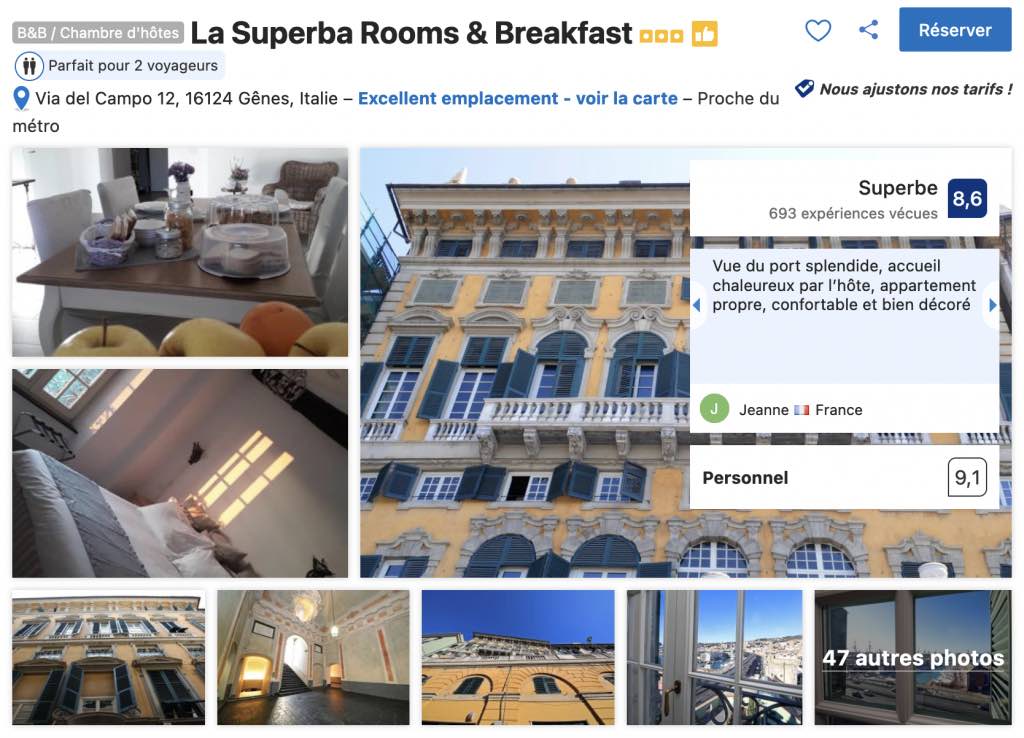Click the price-match checkmark tag icon

tap(805, 88)
